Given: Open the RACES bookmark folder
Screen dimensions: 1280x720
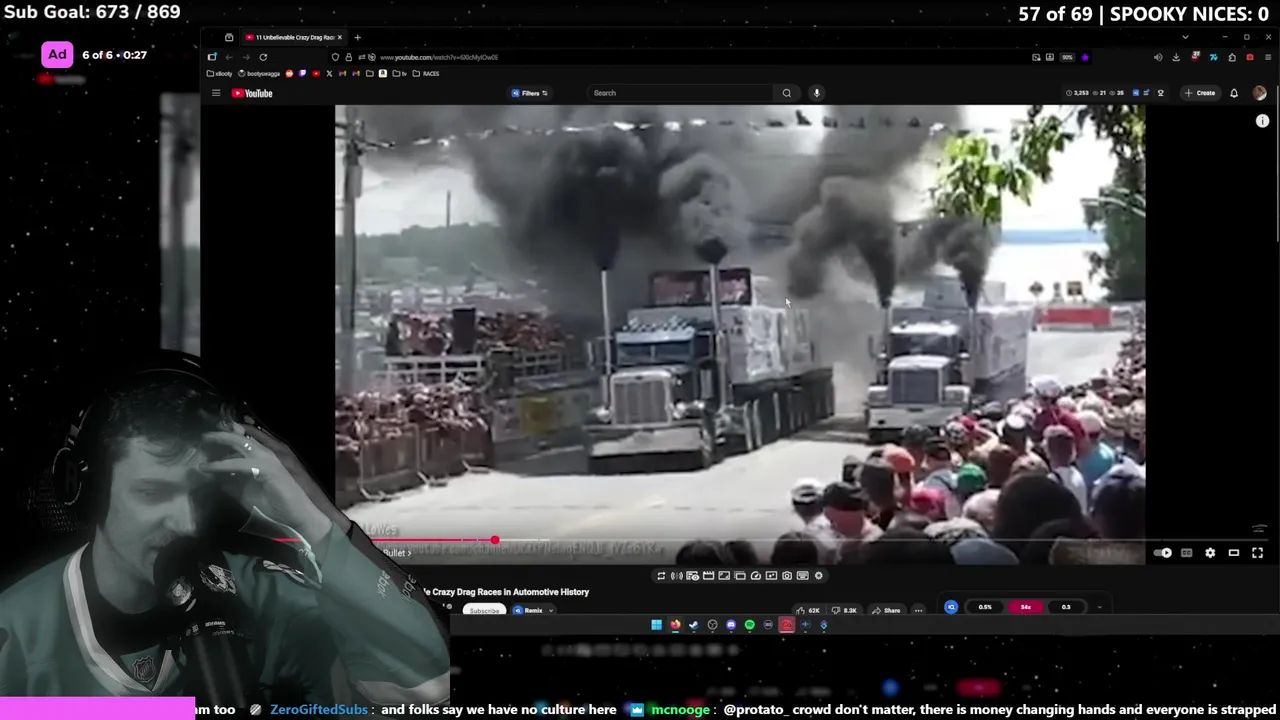Looking at the screenshot, I should point(424,73).
